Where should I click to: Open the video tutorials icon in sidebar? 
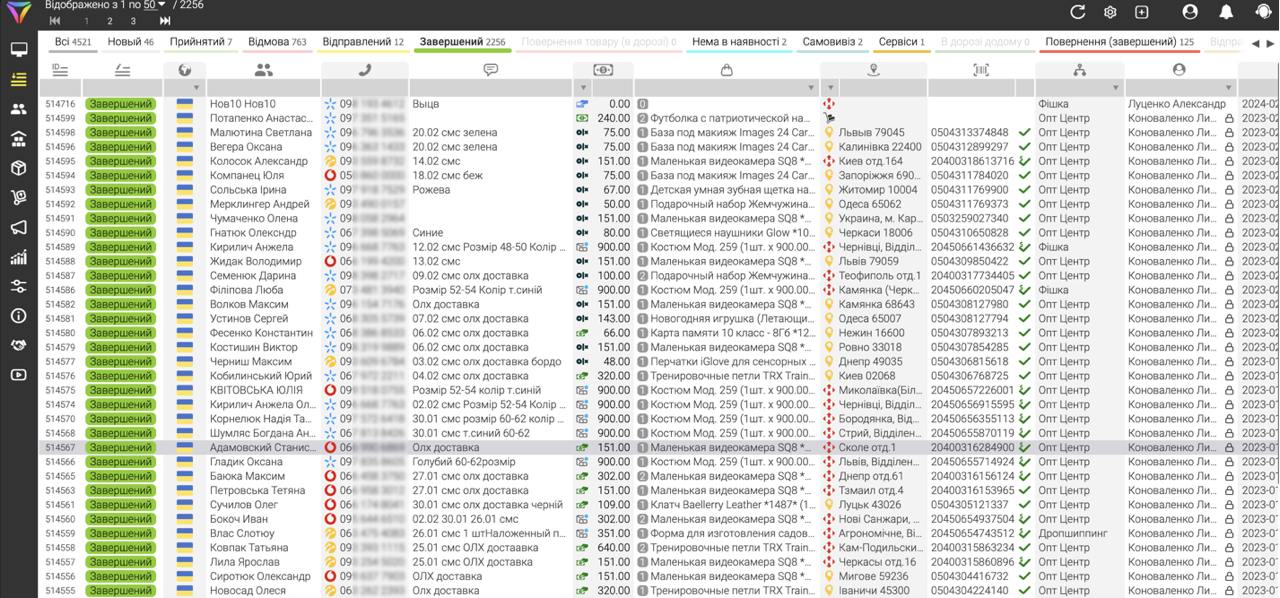pos(17,376)
